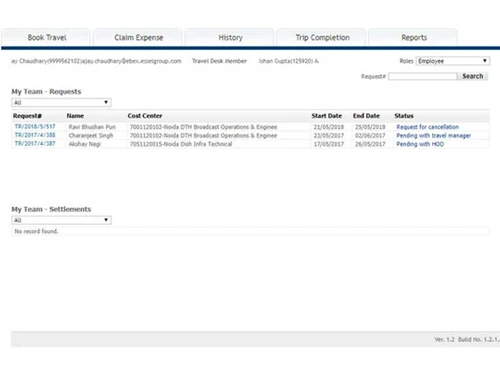Click the Name column header
Viewport: 500px width, 375px height.
coord(75,116)
